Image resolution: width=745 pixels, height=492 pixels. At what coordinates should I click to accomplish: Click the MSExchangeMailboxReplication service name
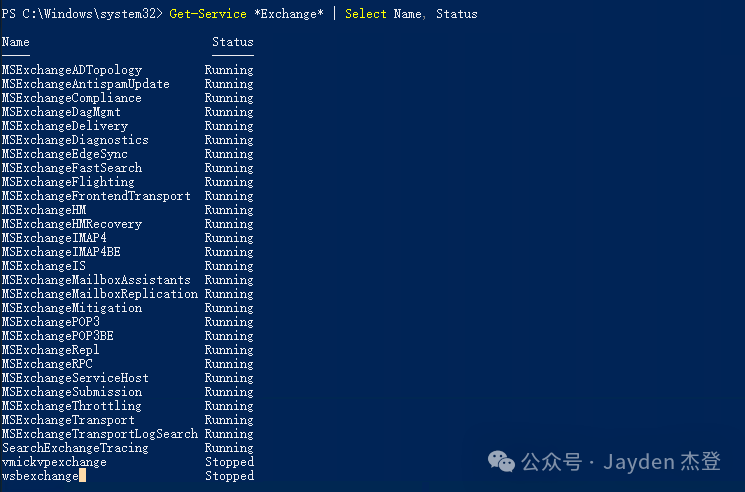pyautogui.click(x=100, y=294)
